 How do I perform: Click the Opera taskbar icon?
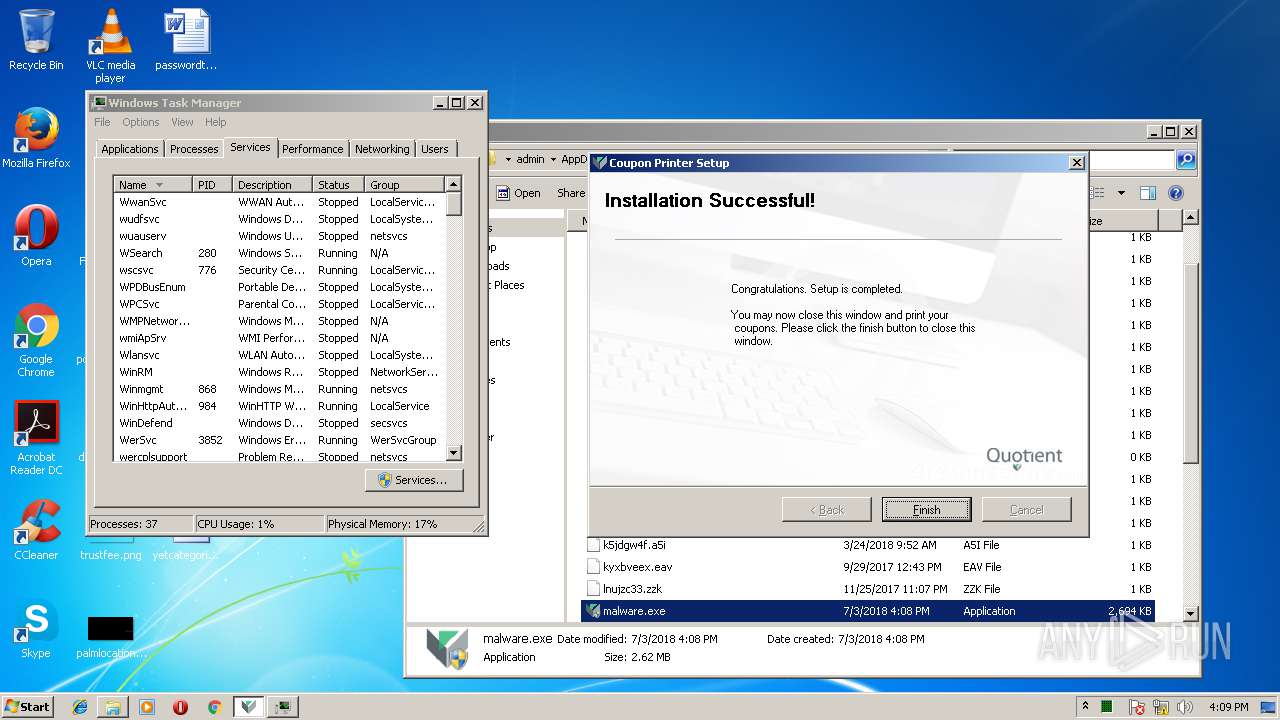pyautogui.click(x=180, y=707)
